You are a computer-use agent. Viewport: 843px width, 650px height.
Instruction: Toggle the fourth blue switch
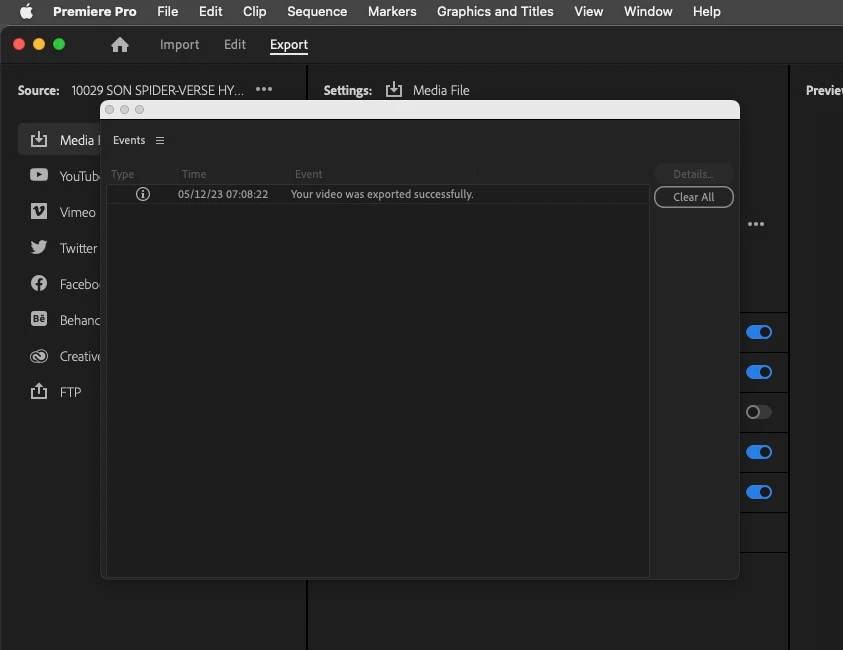(759, 452)
